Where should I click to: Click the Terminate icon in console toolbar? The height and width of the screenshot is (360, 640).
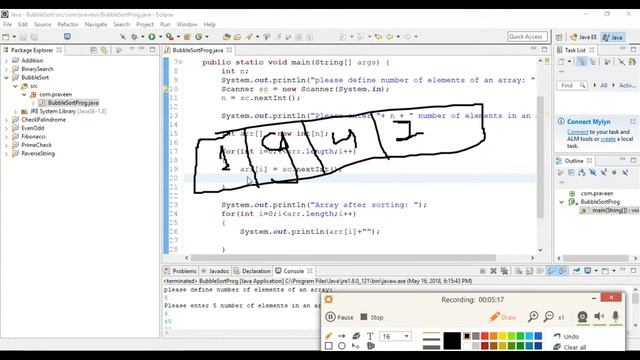click(482, 271)
